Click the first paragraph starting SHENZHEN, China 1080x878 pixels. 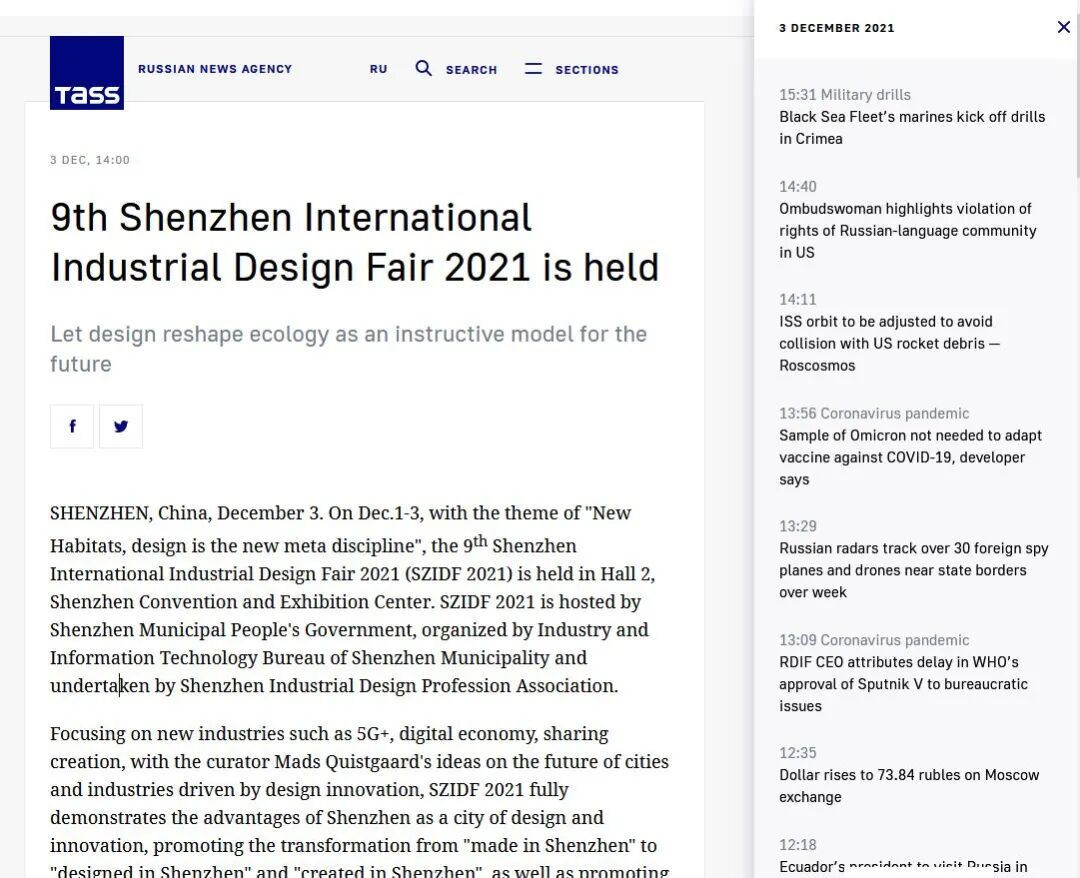353,599
